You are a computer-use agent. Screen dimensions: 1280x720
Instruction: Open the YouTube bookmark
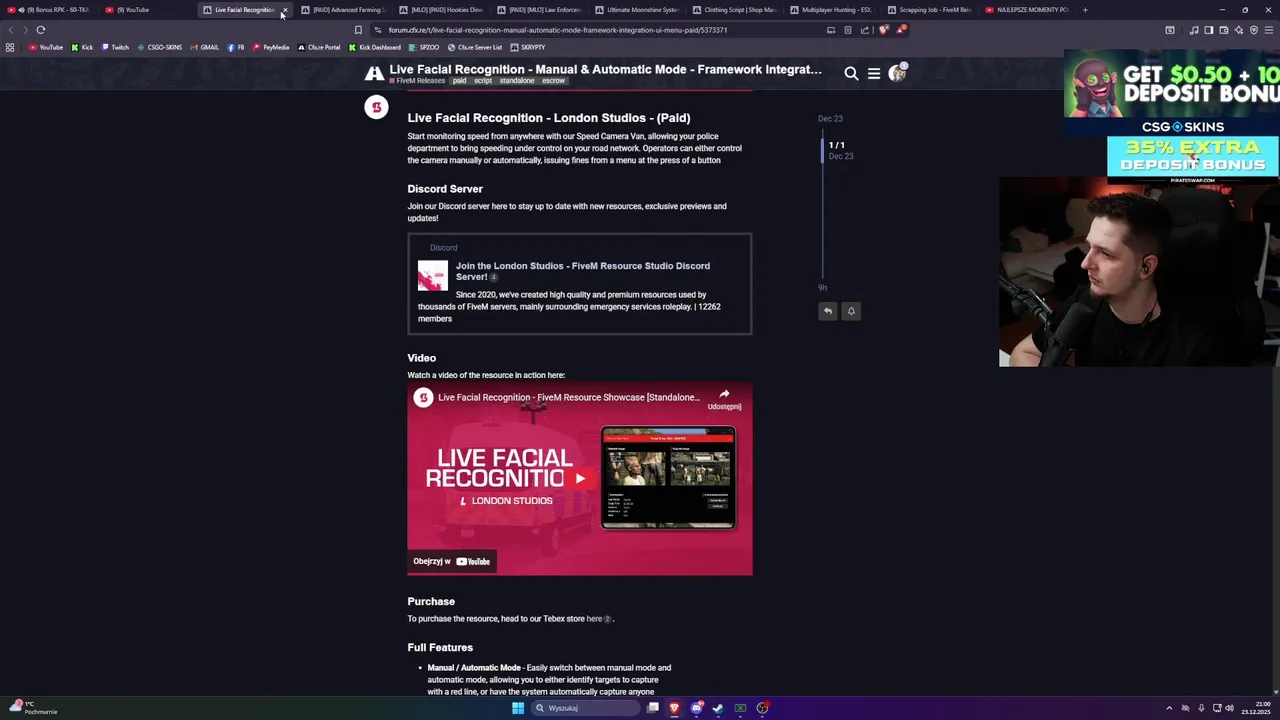tap(46, 47)
